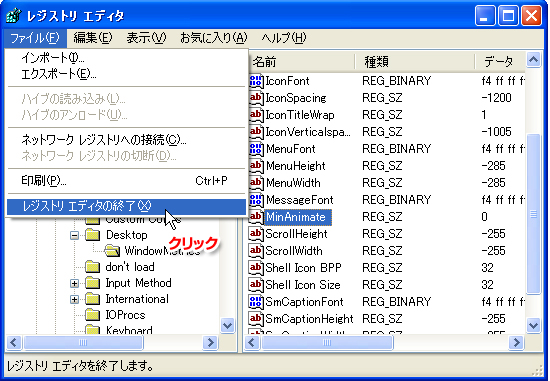Image resolution: width=550 pixels, height=381 pixels.
Task: Select the International tree item
Action: [x=137, y=299]
